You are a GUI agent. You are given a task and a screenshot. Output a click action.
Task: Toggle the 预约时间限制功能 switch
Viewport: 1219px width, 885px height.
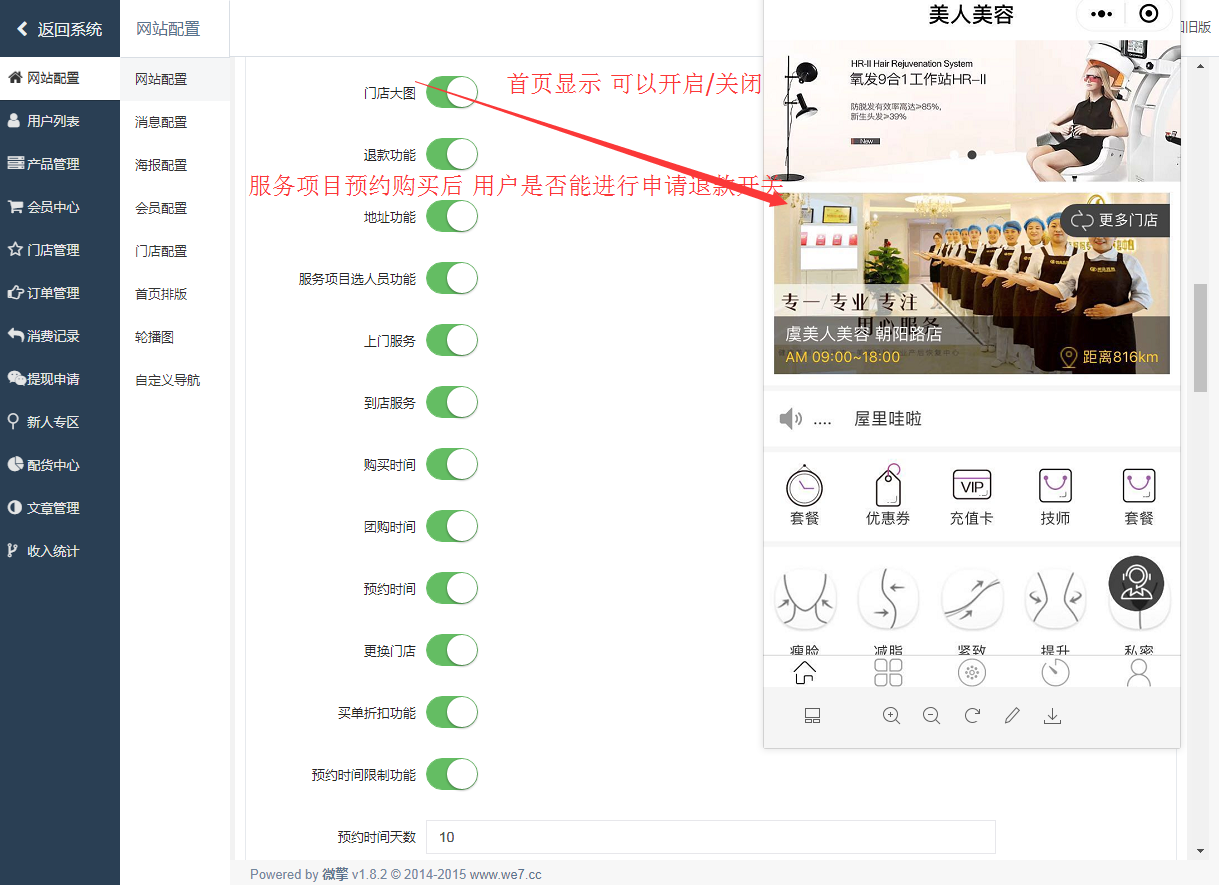click(x=452, y=774)
